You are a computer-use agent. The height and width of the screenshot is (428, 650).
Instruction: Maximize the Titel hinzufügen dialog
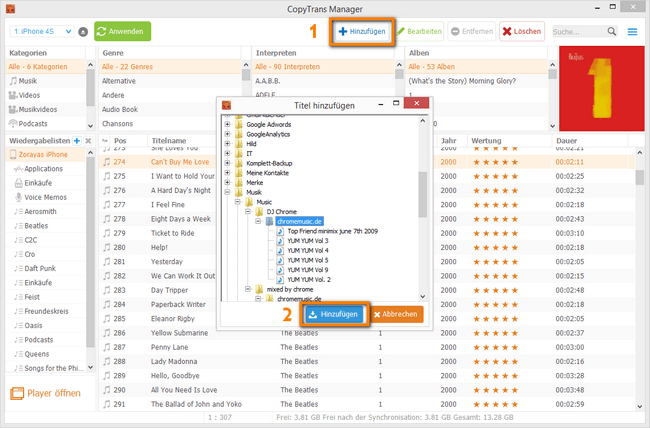tap(396, 103)
